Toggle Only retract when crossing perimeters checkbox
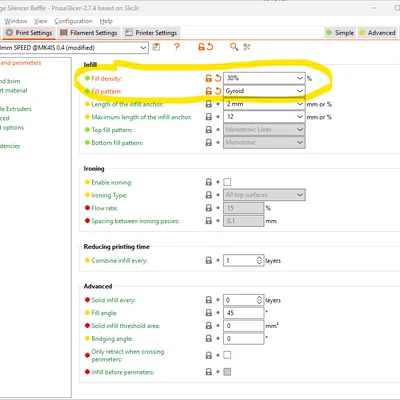 click(x=227, y=355)
